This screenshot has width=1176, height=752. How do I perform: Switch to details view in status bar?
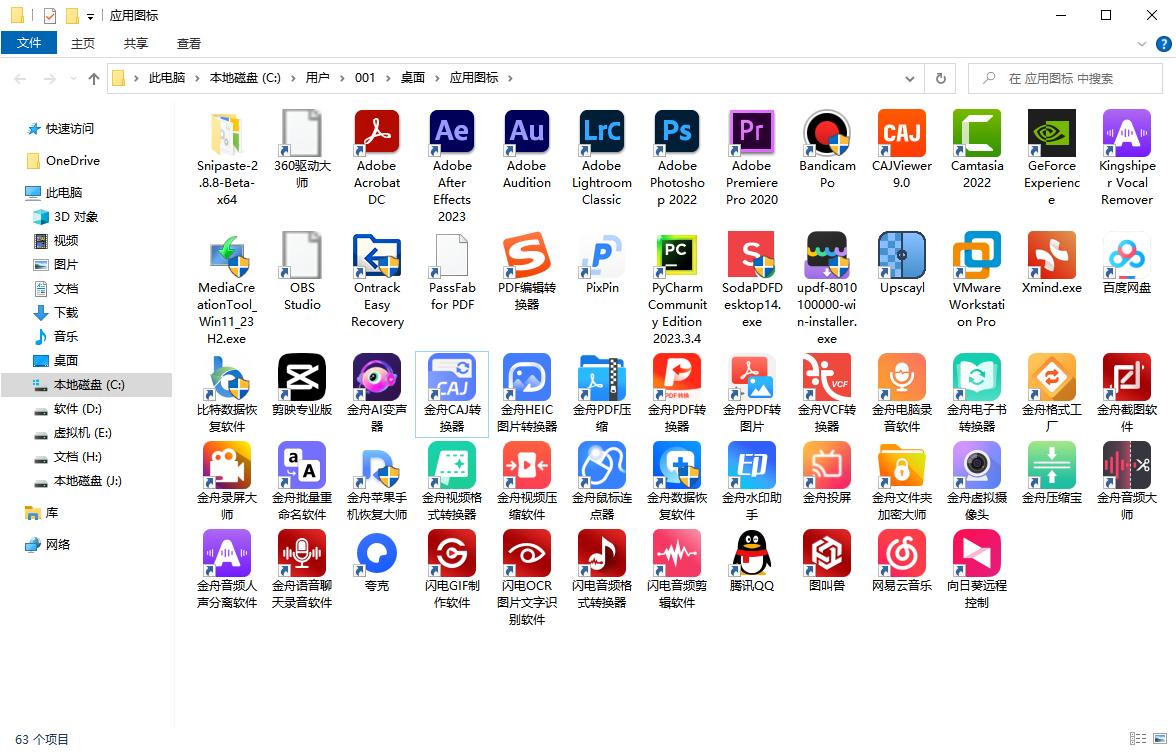[1139, 739]
